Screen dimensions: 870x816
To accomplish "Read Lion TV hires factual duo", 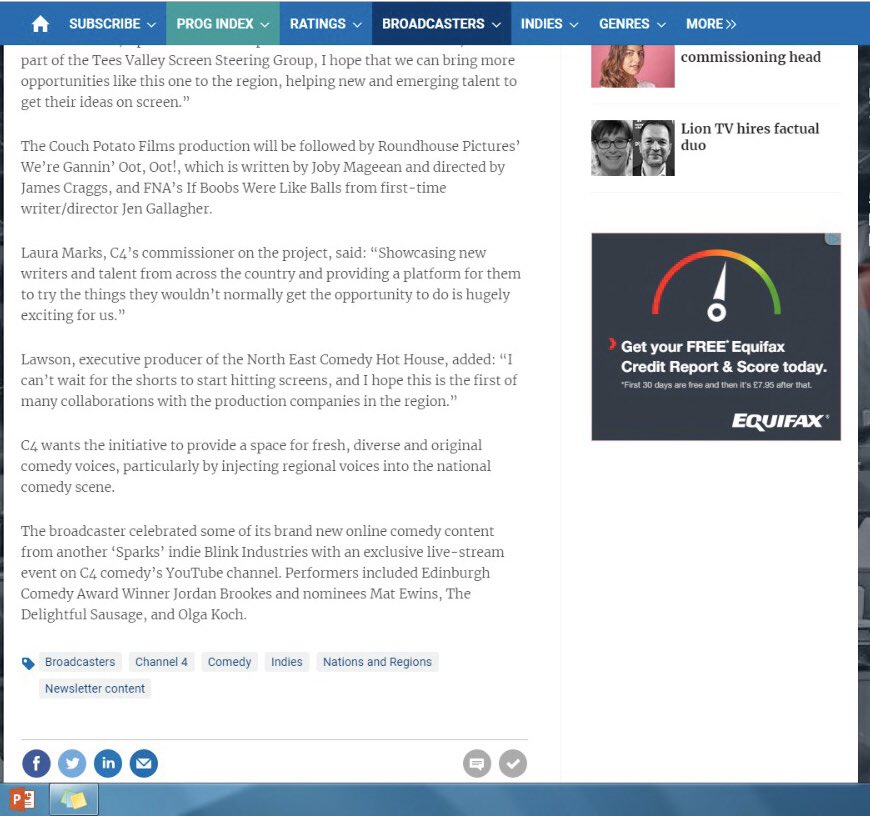I will (x=750, y=137).
